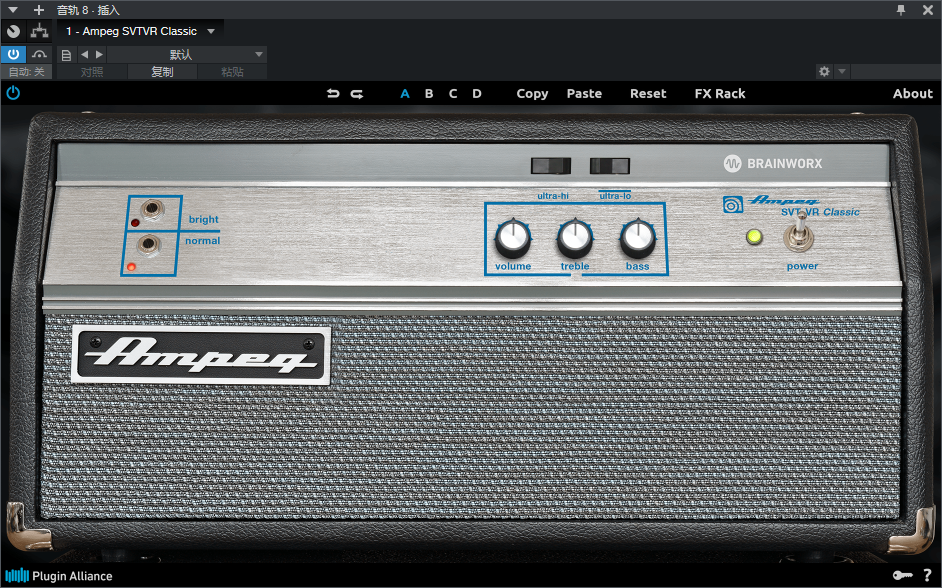Screen dimensions: 942x588
Task: Click the 'SVT VR Classic' text
Action: [820, 212]
